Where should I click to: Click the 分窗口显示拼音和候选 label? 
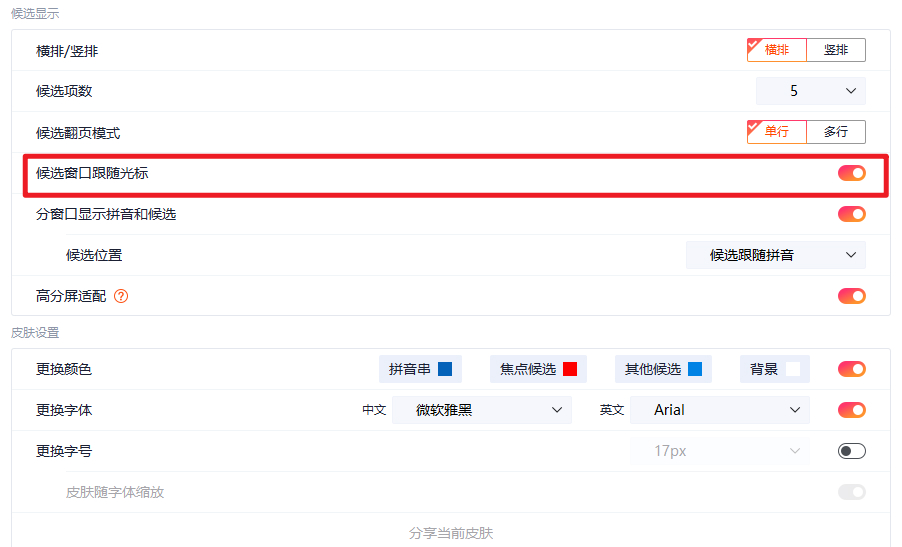click(106, 215)
